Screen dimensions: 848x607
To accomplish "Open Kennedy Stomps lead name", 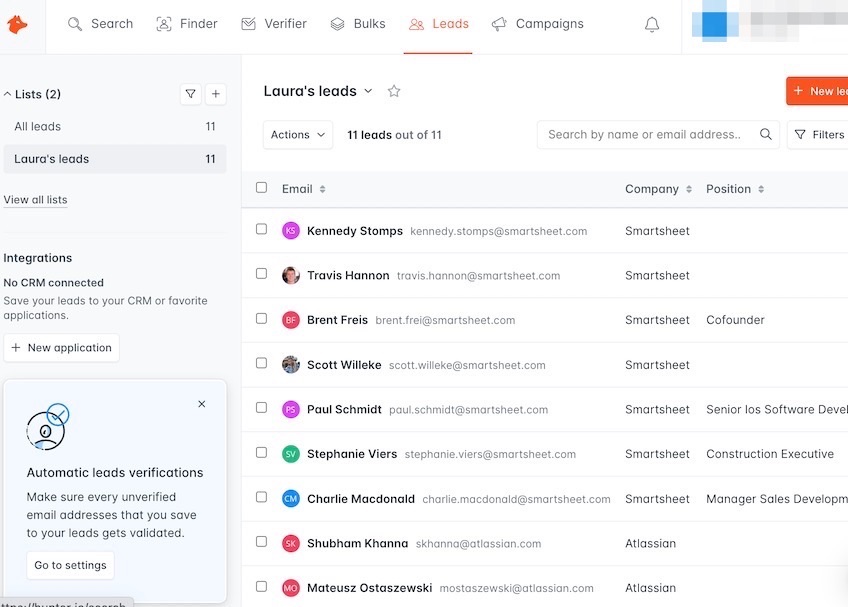I will (355, 231).
